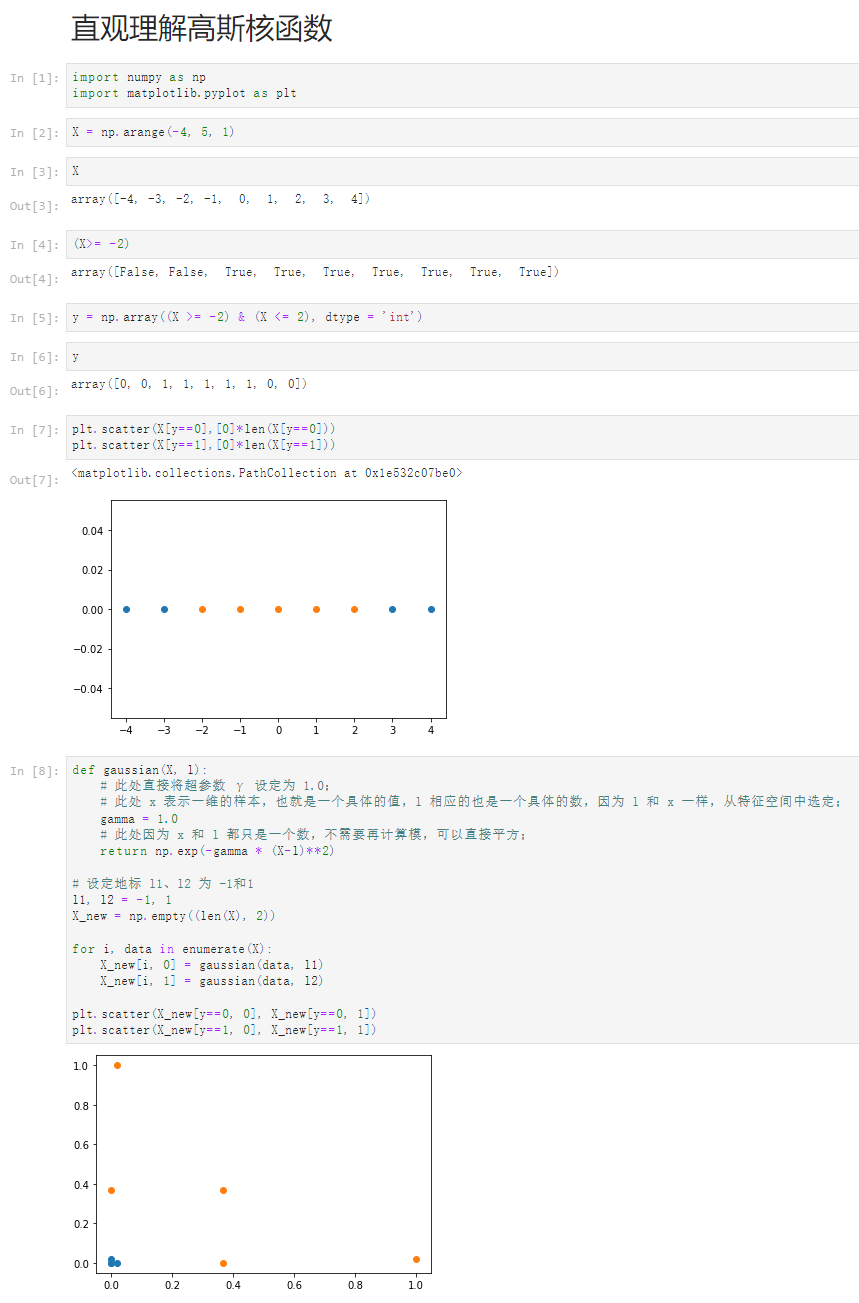The image size is (859, 1303).
Task: Click the In [8] prompt label
Action: coord(34,771)
